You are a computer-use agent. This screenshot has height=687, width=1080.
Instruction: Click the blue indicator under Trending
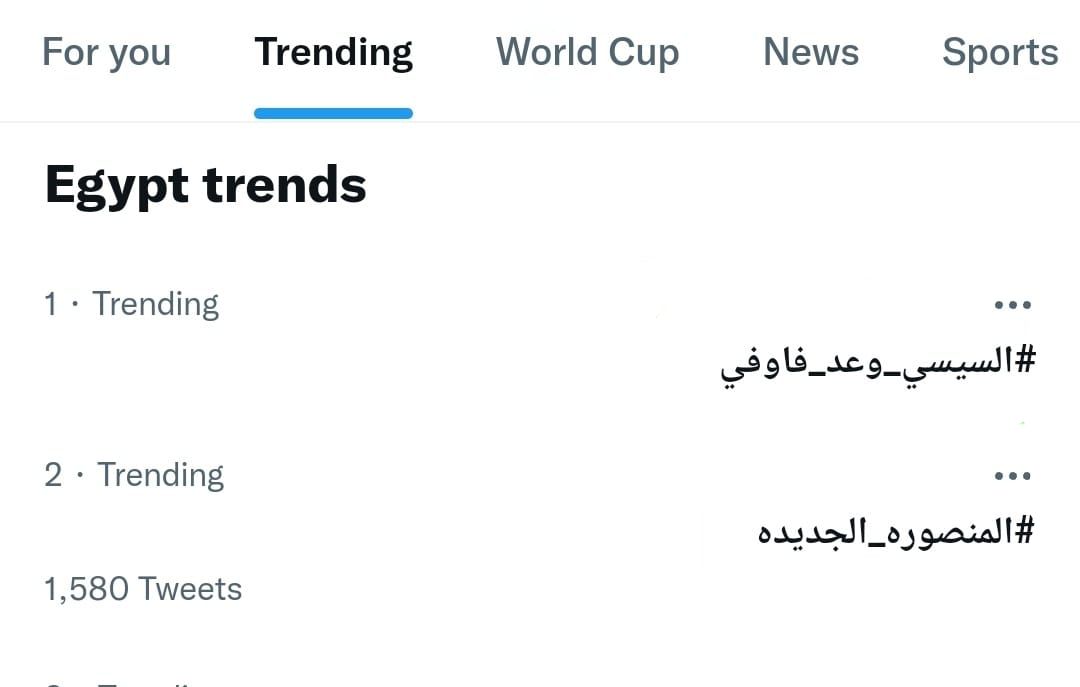pyautogui.click(x=333, y=114)
